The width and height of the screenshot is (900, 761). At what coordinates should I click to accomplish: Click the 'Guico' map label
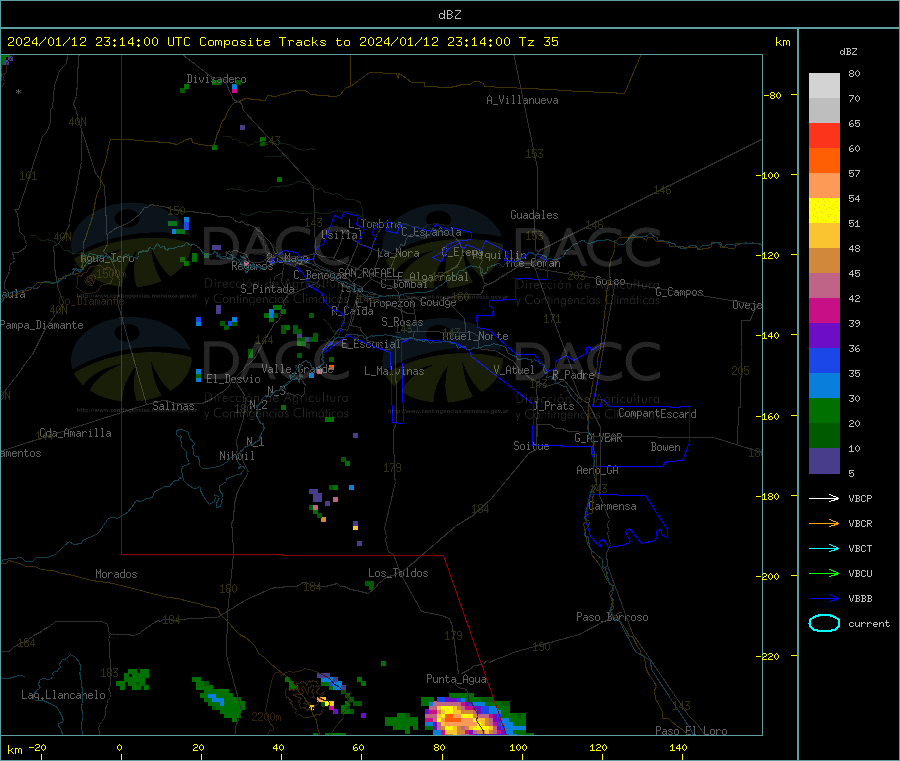(x=610, y=281)
